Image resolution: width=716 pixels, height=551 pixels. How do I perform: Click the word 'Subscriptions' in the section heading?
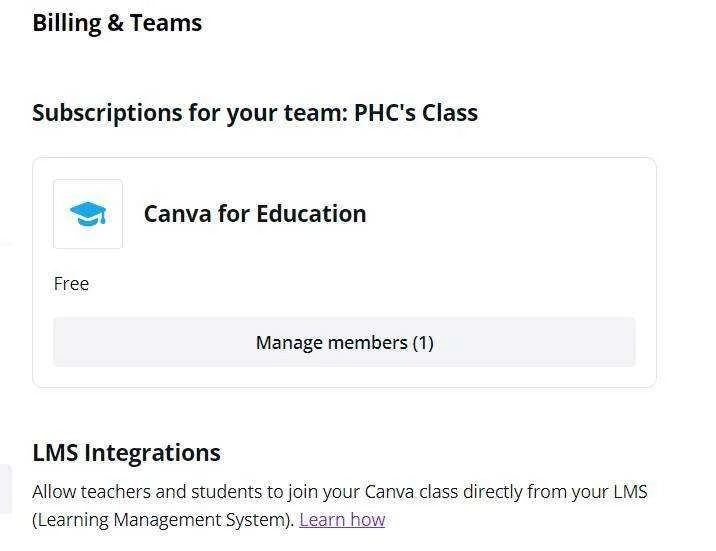click(107, 113)
